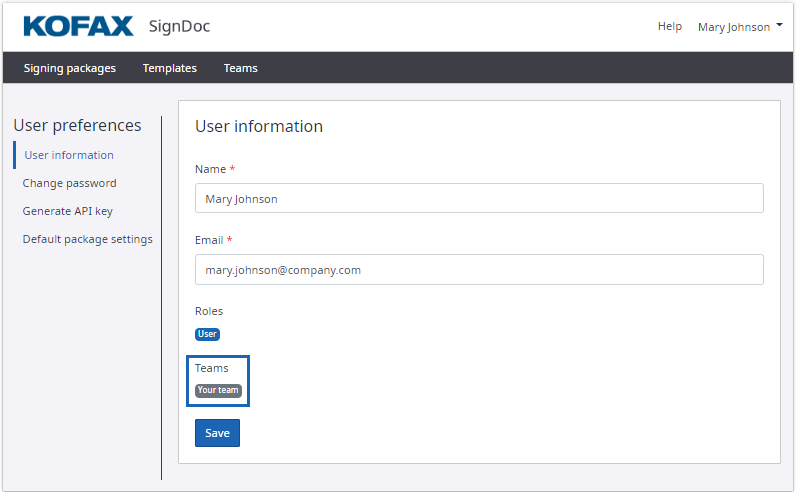Screen dimensions: 796x494
Task: Open the Help link
Action: point(669,27)
